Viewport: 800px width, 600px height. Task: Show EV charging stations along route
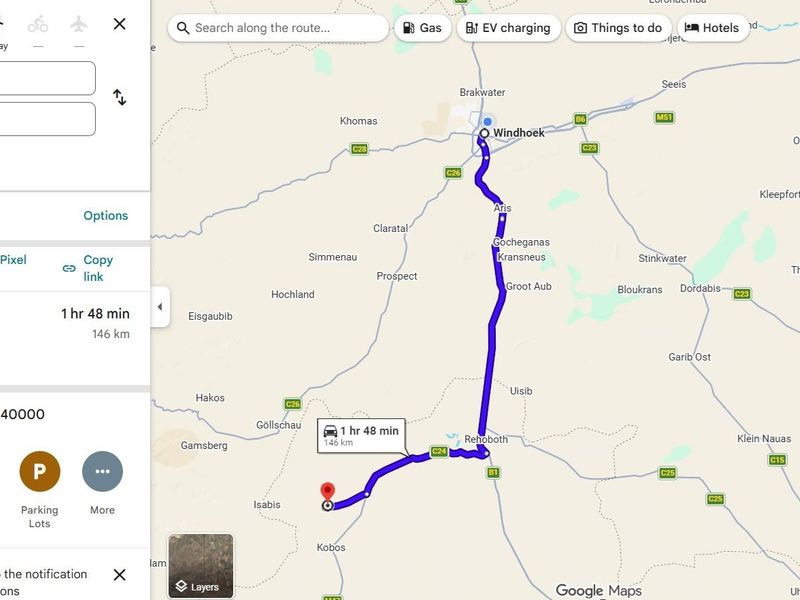508,28
